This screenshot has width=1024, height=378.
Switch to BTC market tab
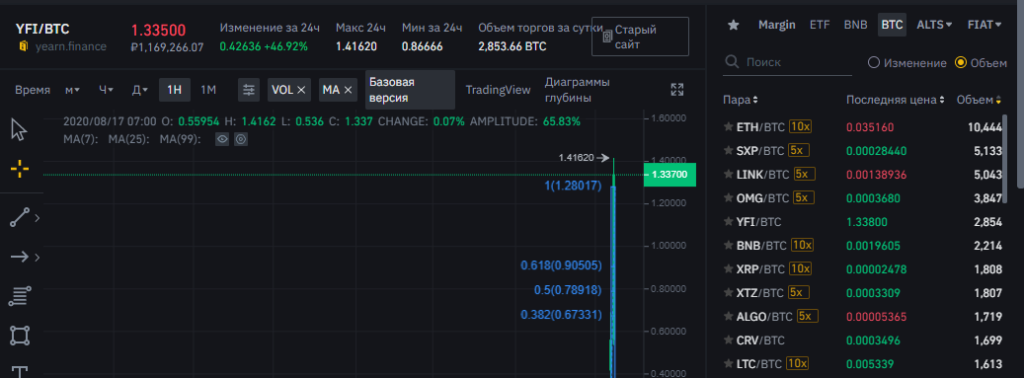pyautogui.click(x=891, y=25)
